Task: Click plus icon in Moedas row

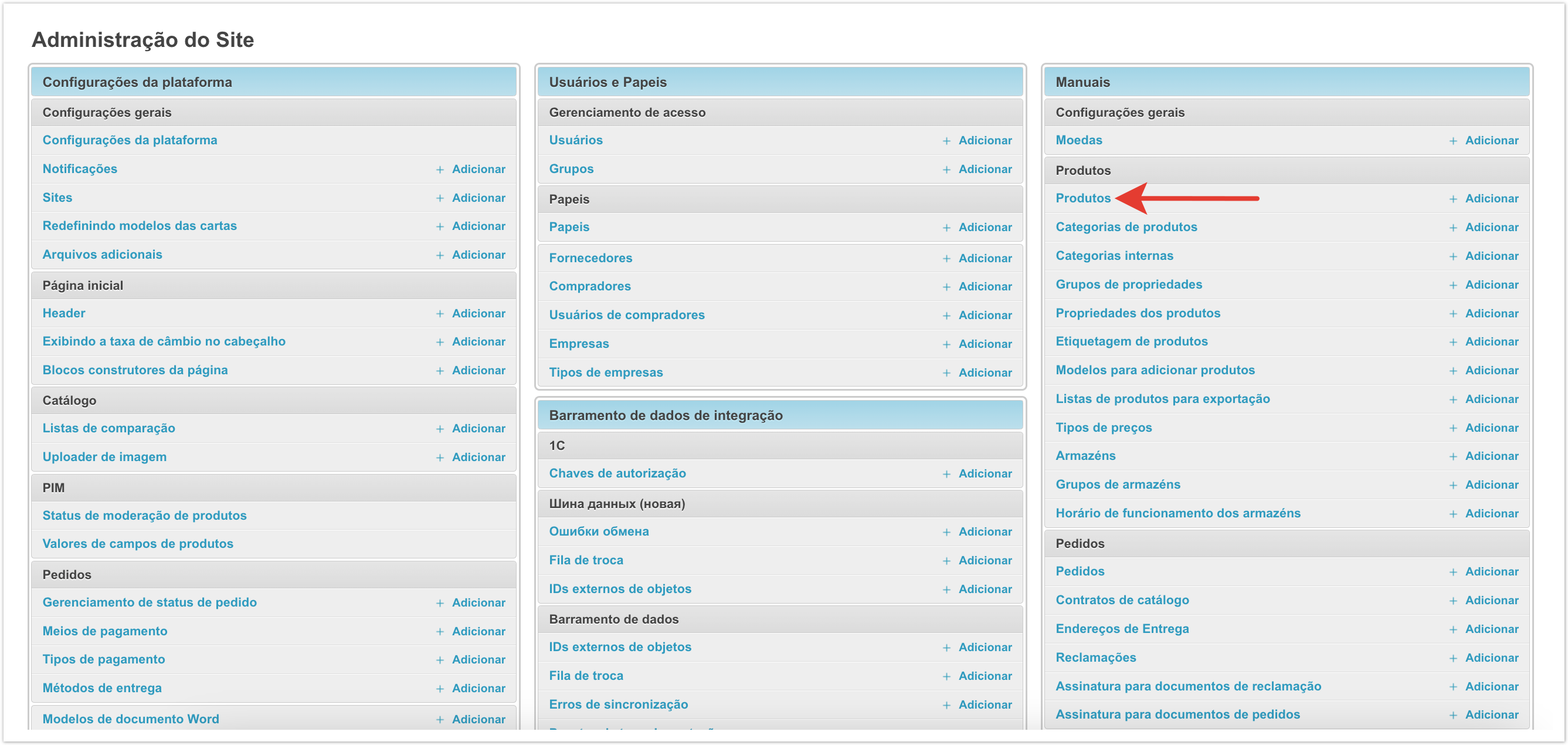Action: [x=1452, y=141]
